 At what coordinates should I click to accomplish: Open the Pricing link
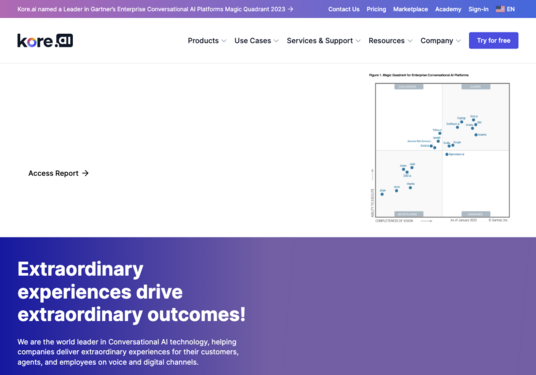coord(376,9)
